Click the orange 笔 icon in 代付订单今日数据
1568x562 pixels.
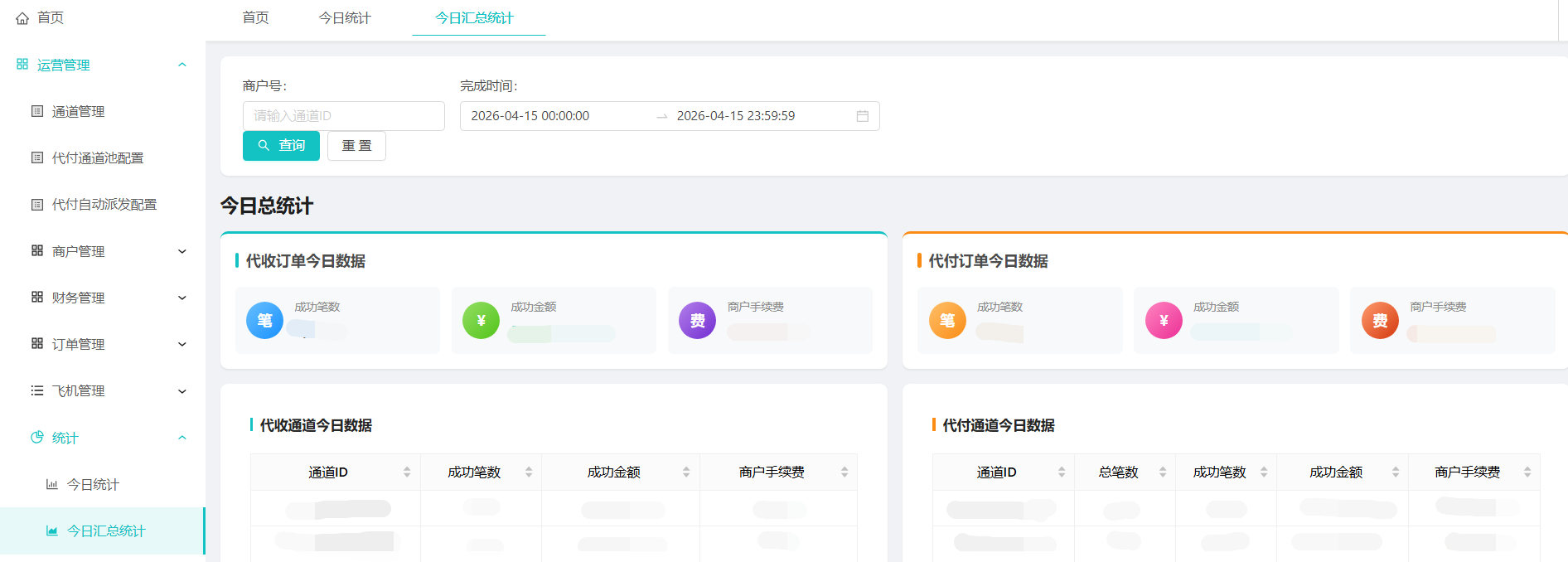[x=947, y=321]
